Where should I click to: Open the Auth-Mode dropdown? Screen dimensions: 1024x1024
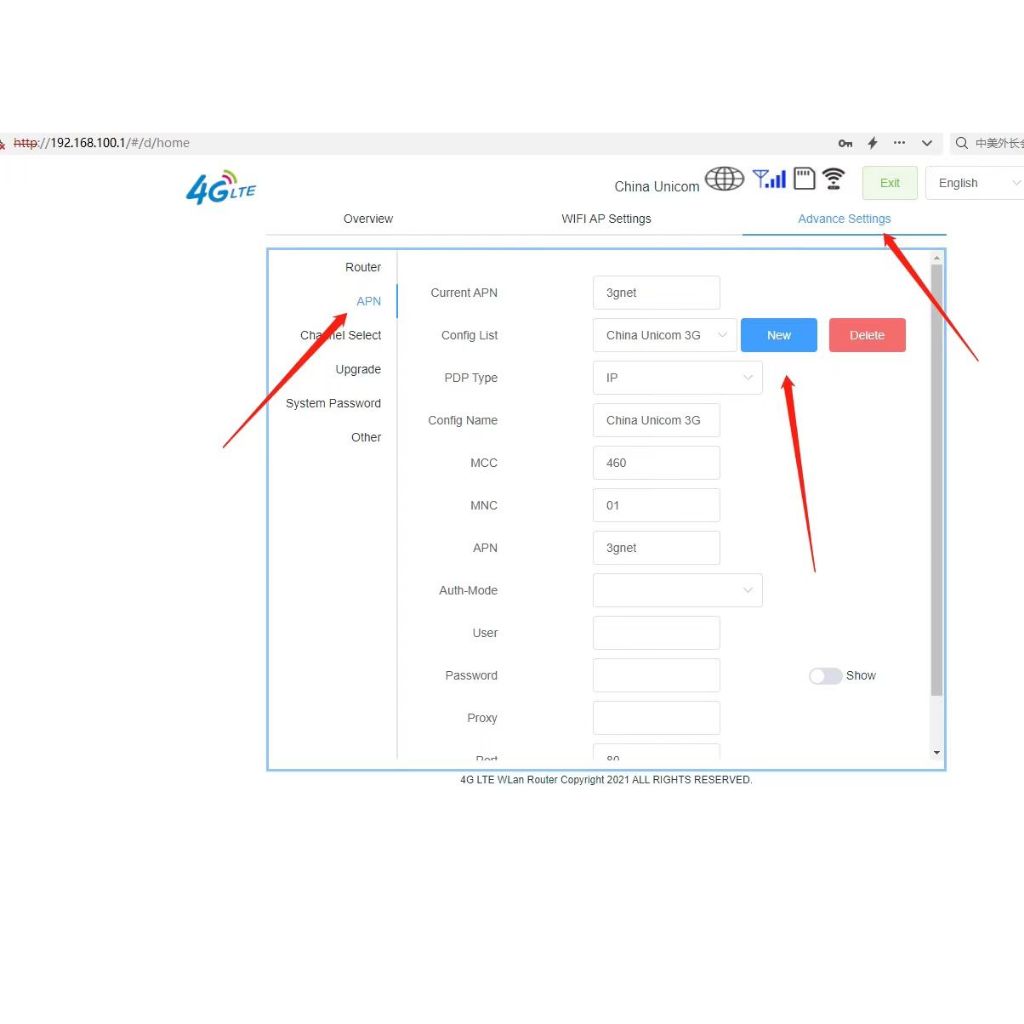click(677, 590)
